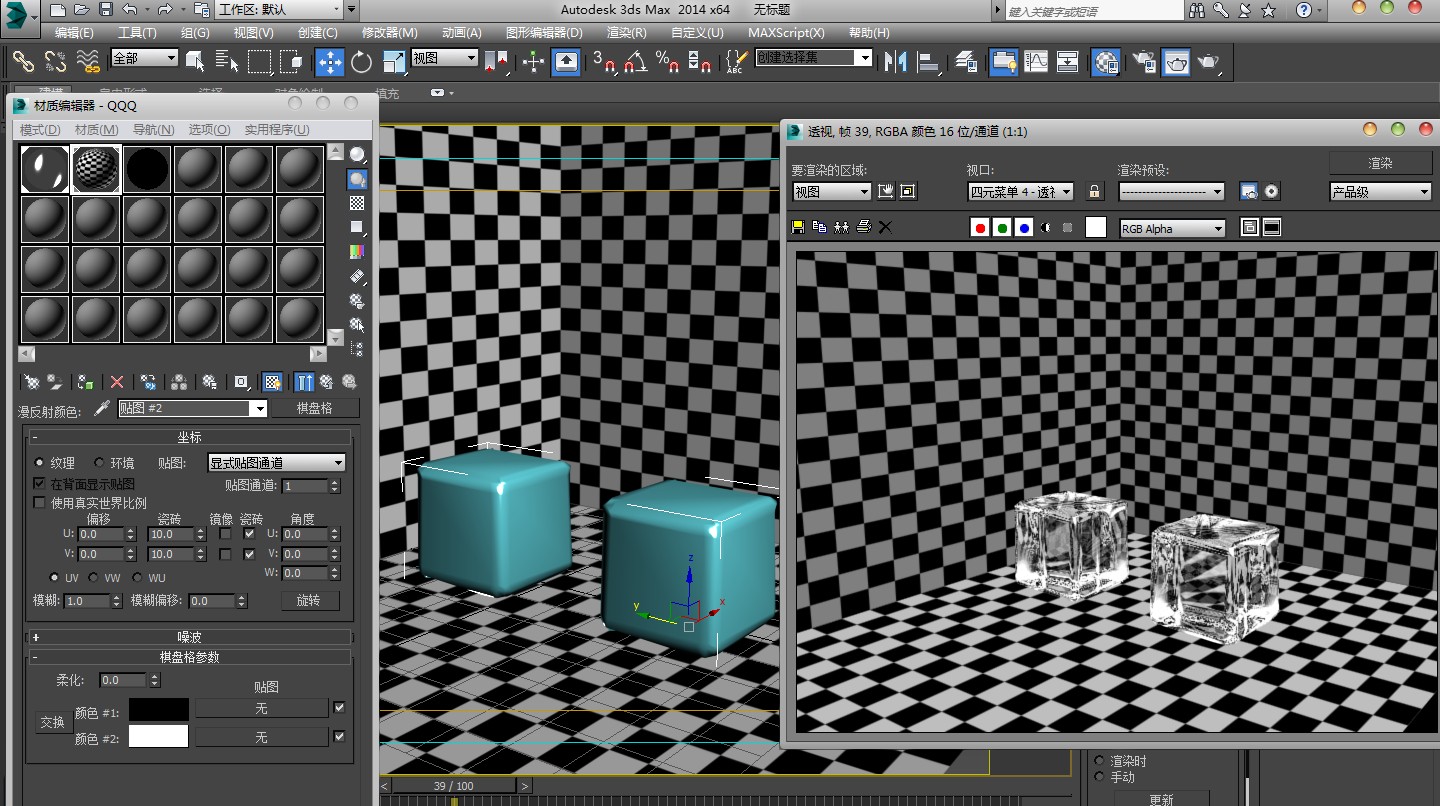
Task: Select the WU radio button
Action: tap(137, 578)
